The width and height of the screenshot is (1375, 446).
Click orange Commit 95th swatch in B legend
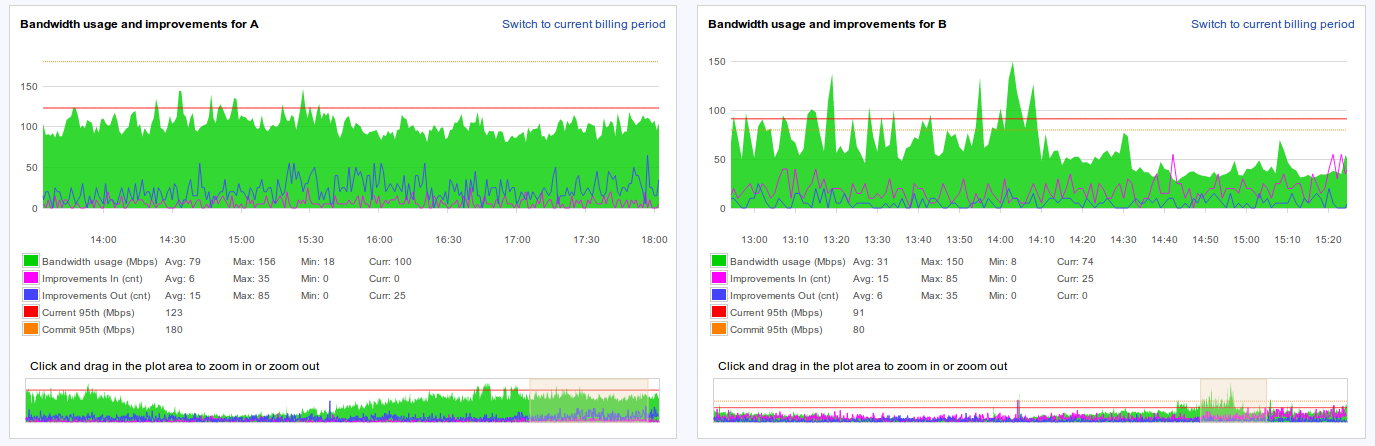pos(718,329)
